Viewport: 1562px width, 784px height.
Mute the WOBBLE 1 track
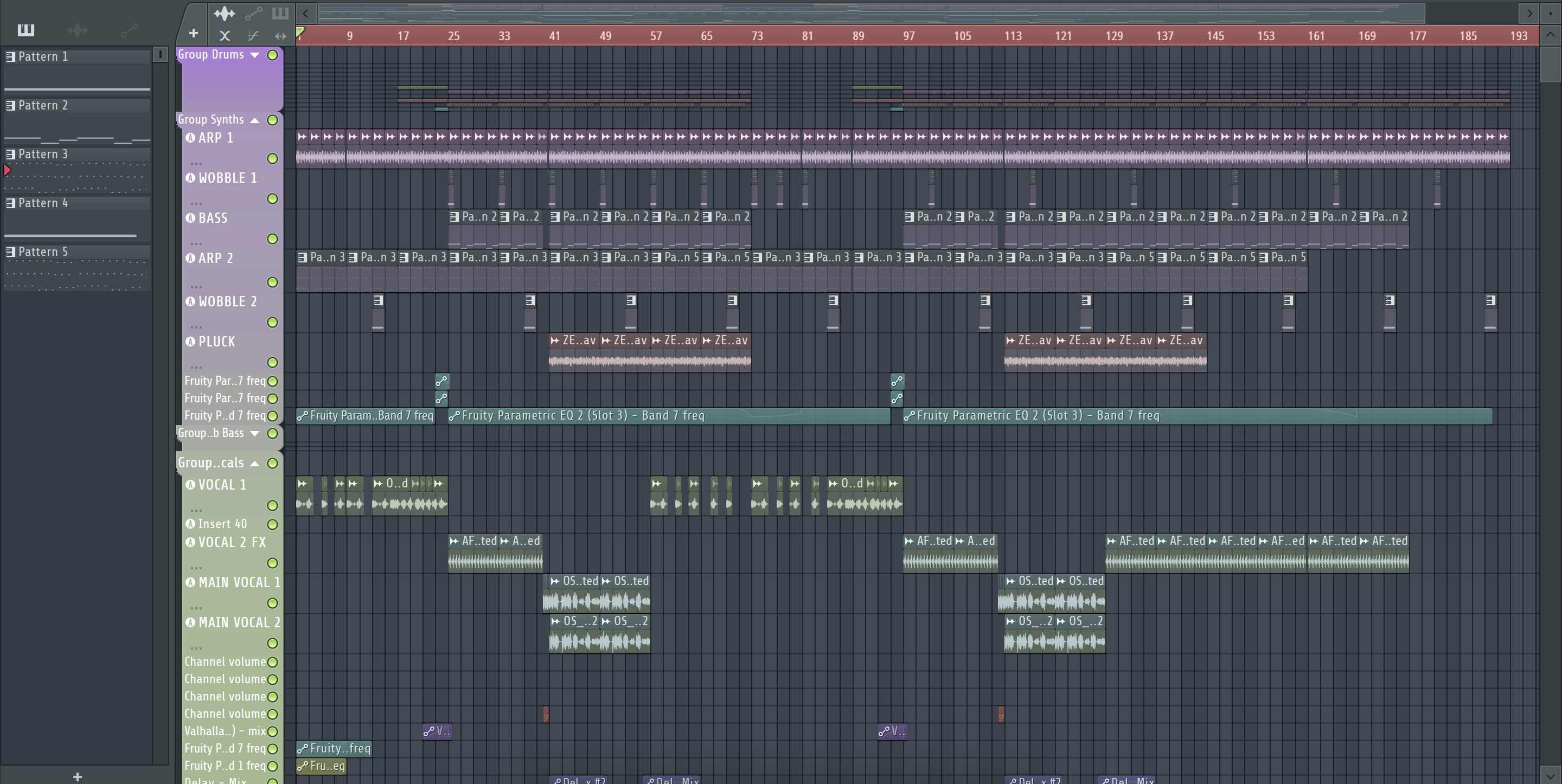273,199
